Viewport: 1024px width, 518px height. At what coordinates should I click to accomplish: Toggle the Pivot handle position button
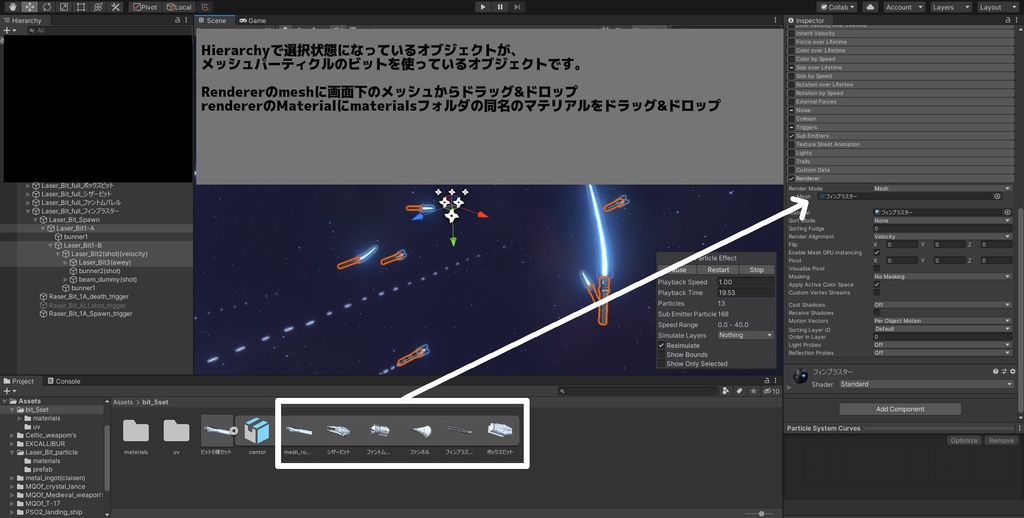(x=145, y=7)
